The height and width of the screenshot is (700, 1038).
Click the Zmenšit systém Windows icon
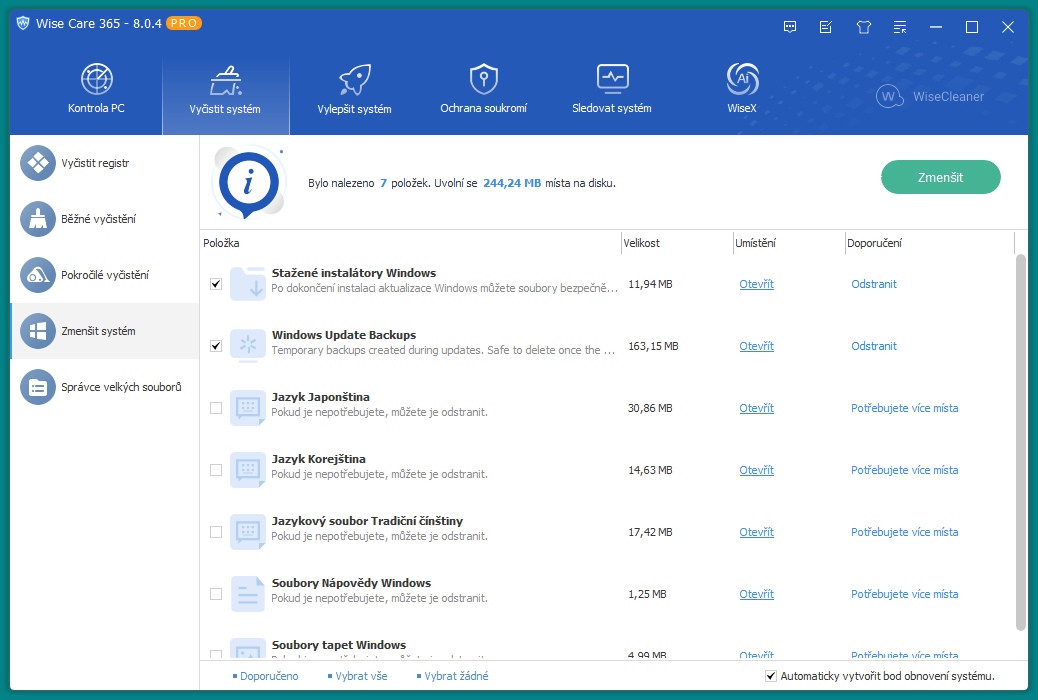pyautogui.click(x=38, y=331)
